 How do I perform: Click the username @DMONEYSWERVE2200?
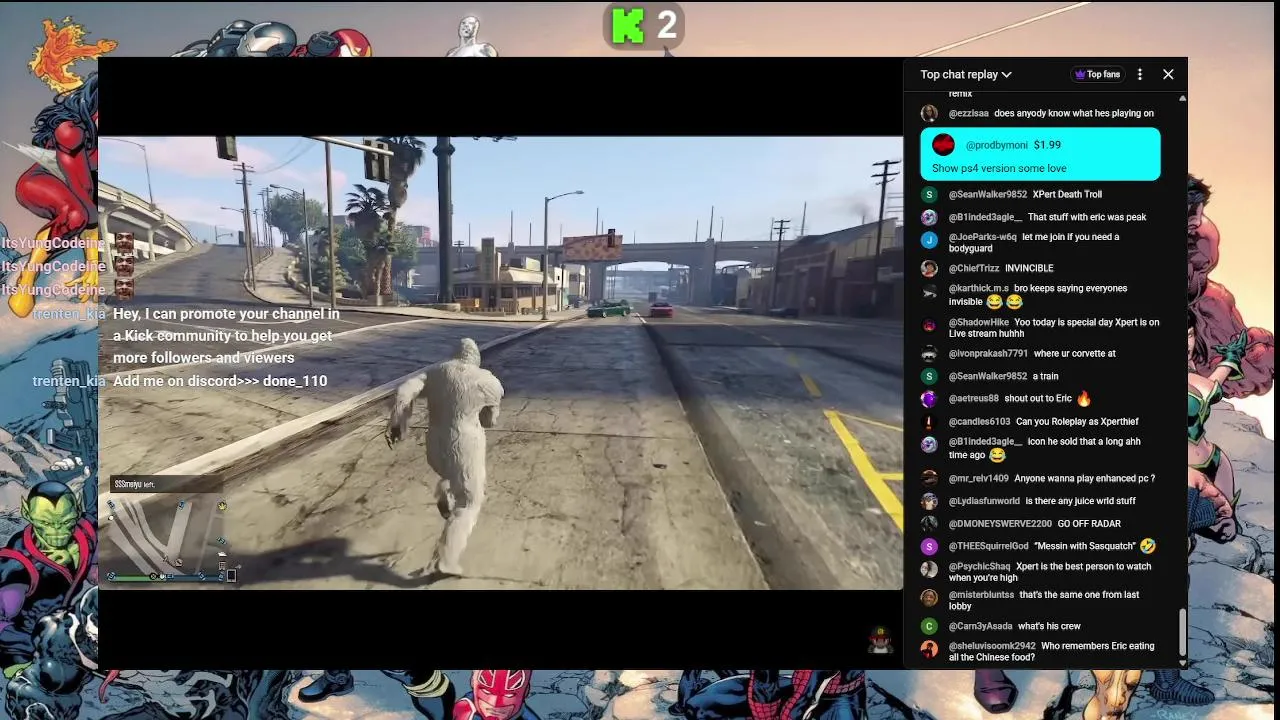pos(1000,523)
